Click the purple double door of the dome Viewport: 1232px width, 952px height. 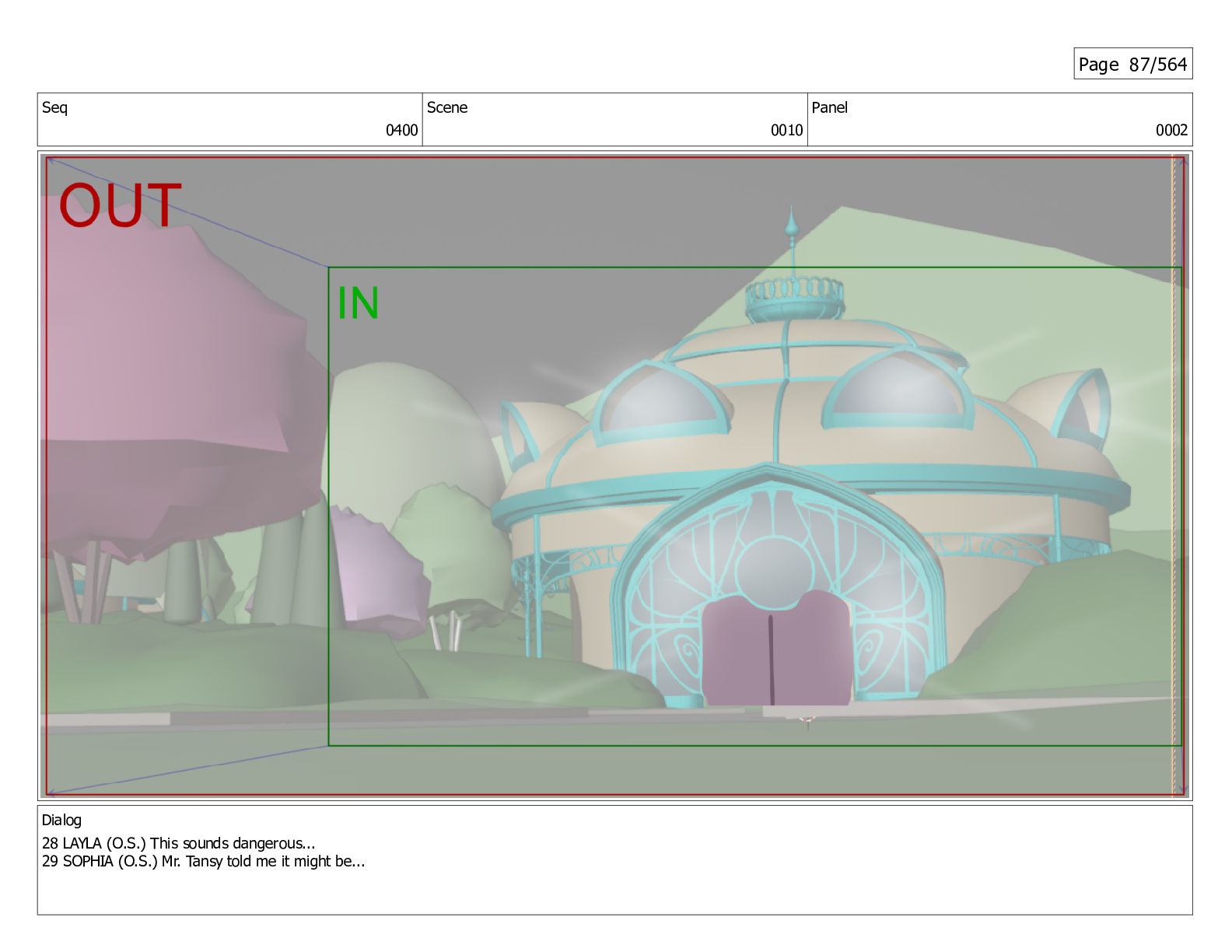[x=775, y=649]
